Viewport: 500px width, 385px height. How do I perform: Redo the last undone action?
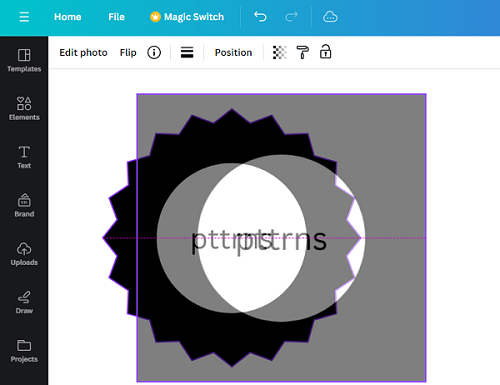click(x=291, y=16)
